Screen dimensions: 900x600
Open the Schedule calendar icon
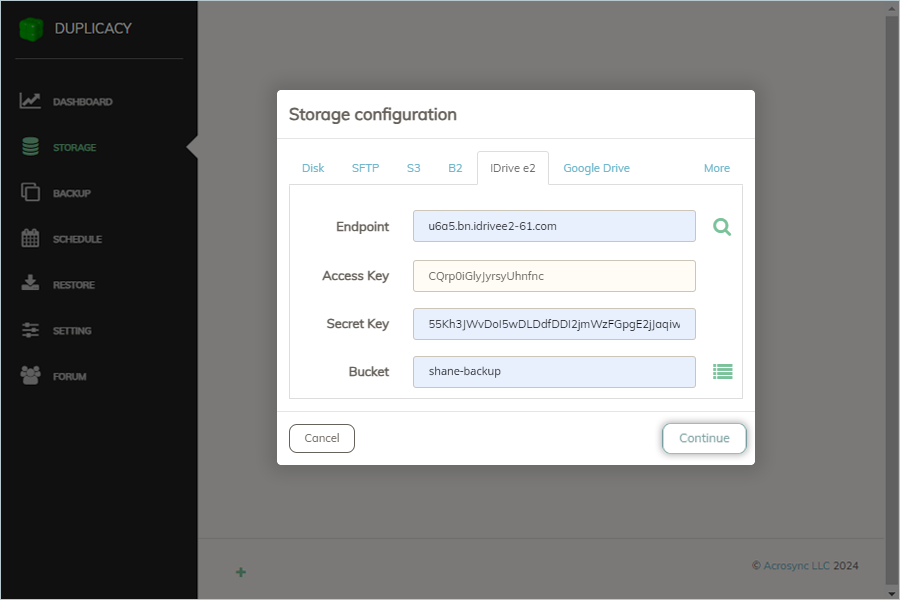tap(30, 238)
